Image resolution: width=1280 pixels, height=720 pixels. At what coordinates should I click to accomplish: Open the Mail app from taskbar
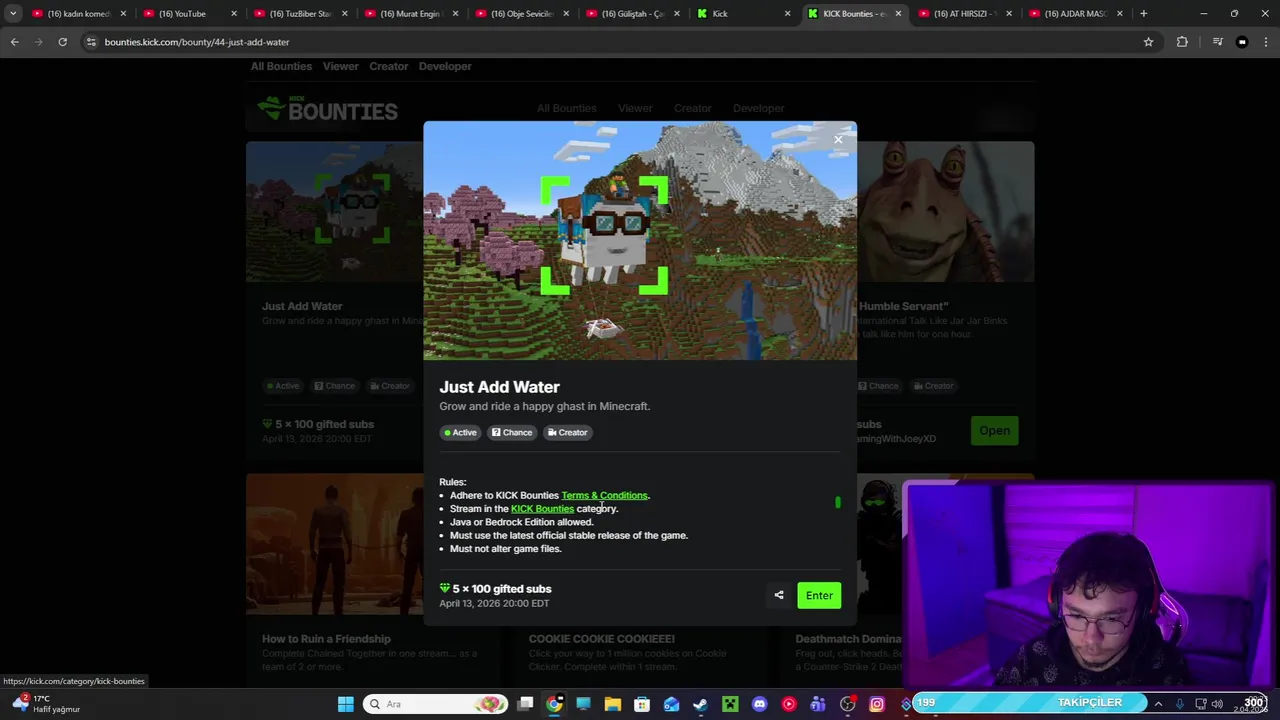coord(671,704)
